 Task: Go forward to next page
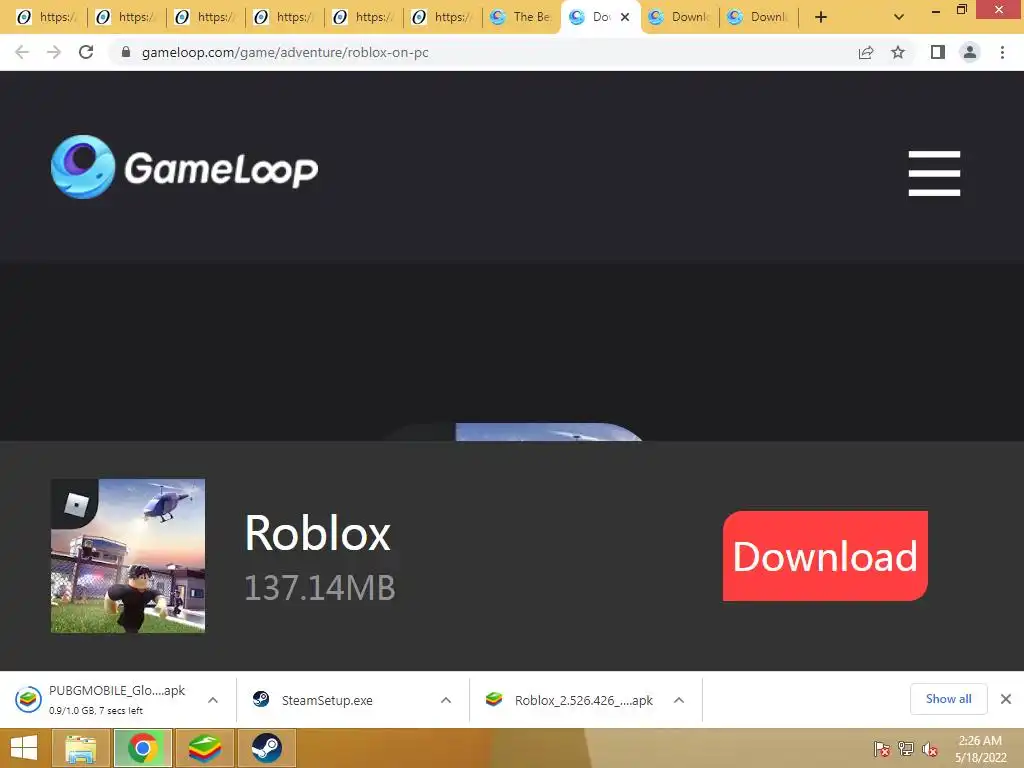[x=54, y=52]
